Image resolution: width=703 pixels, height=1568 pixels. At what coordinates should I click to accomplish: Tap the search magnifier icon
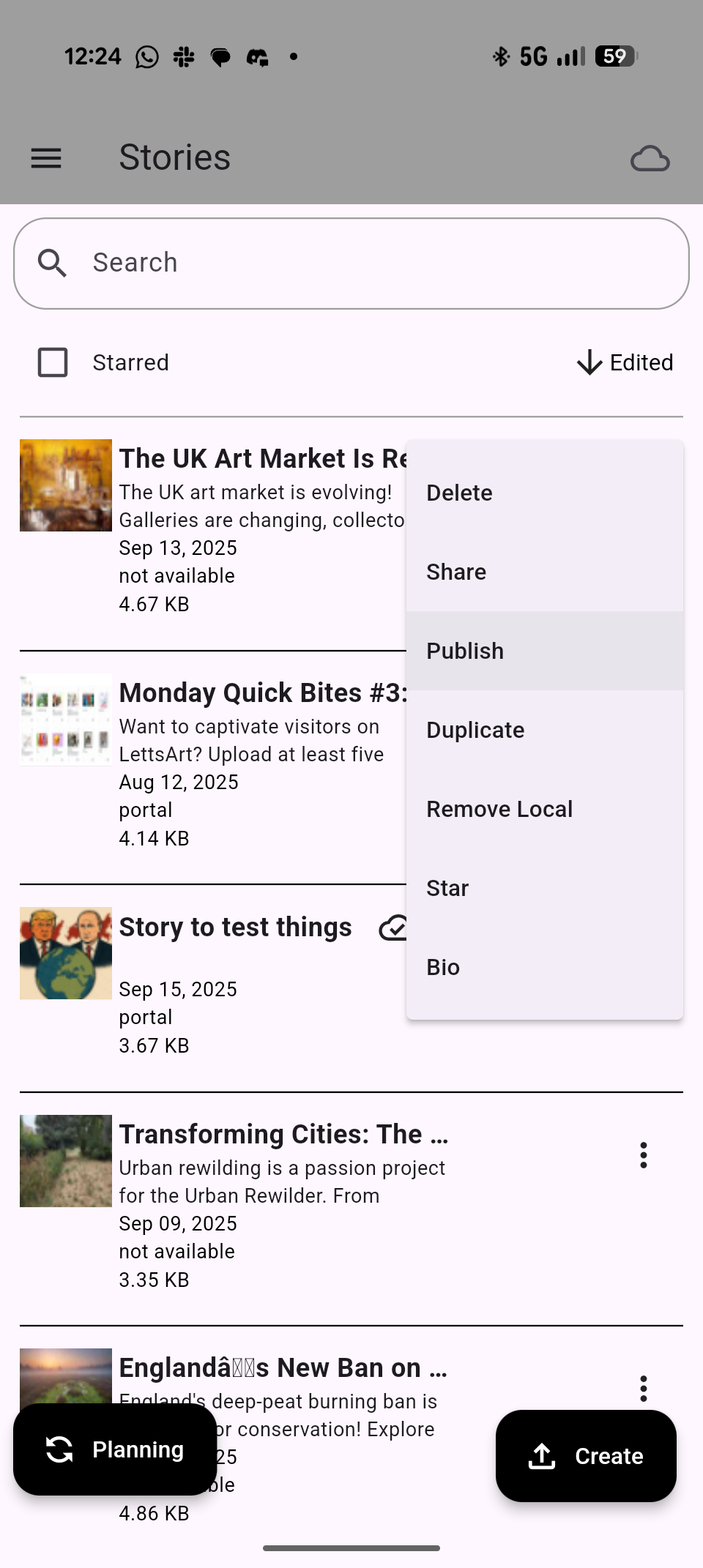tap(52, 264)
